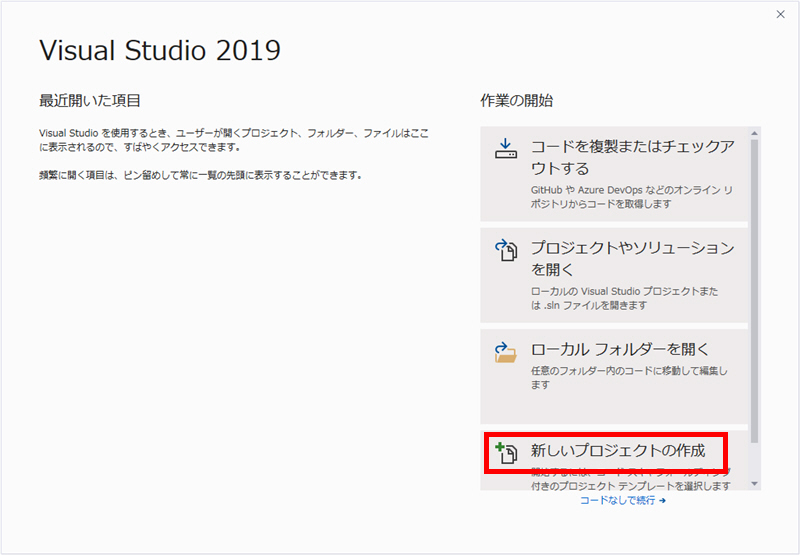Click the scroll up arrow in the start list
800x555 pixels.
click(x=755, y=133)
